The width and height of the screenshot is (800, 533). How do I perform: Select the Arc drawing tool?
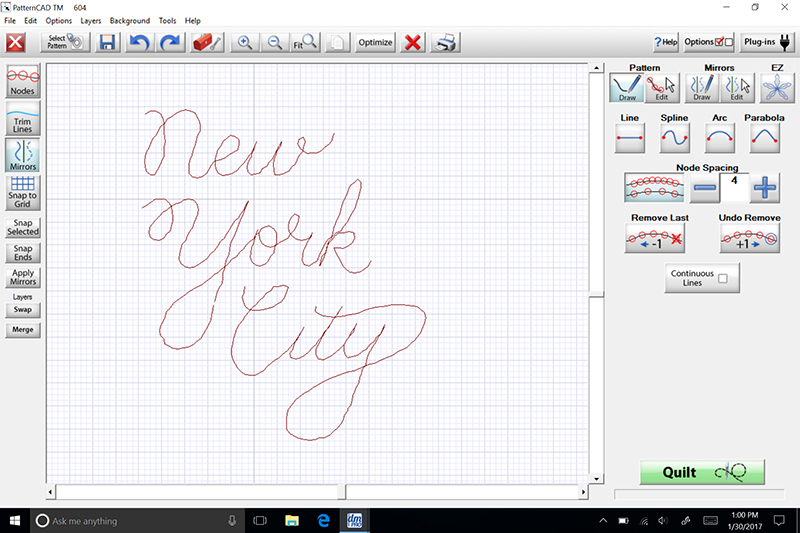click(x=719, y=138)
